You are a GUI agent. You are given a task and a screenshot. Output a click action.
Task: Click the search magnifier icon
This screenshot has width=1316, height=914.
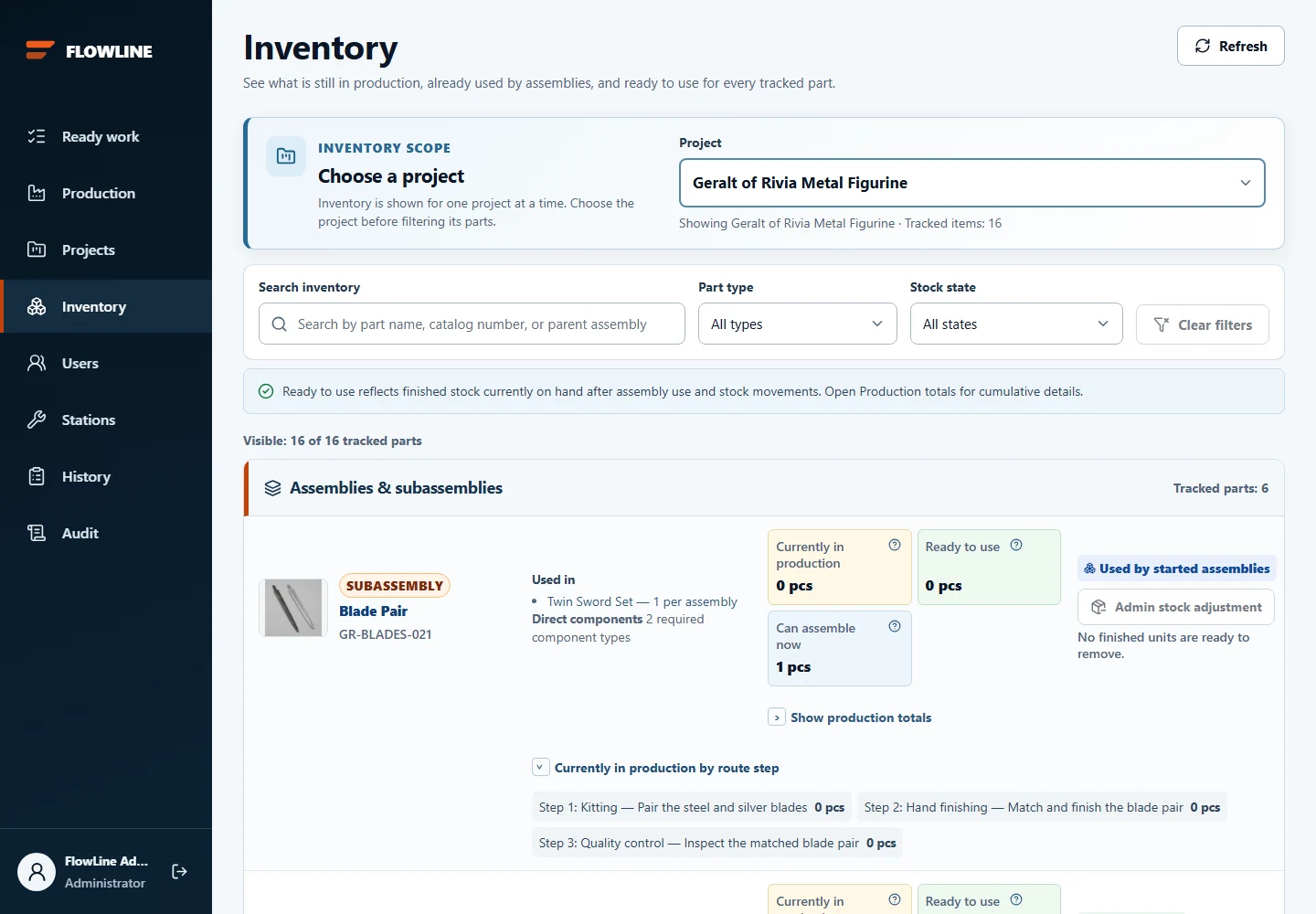click(x=280, y=324)
